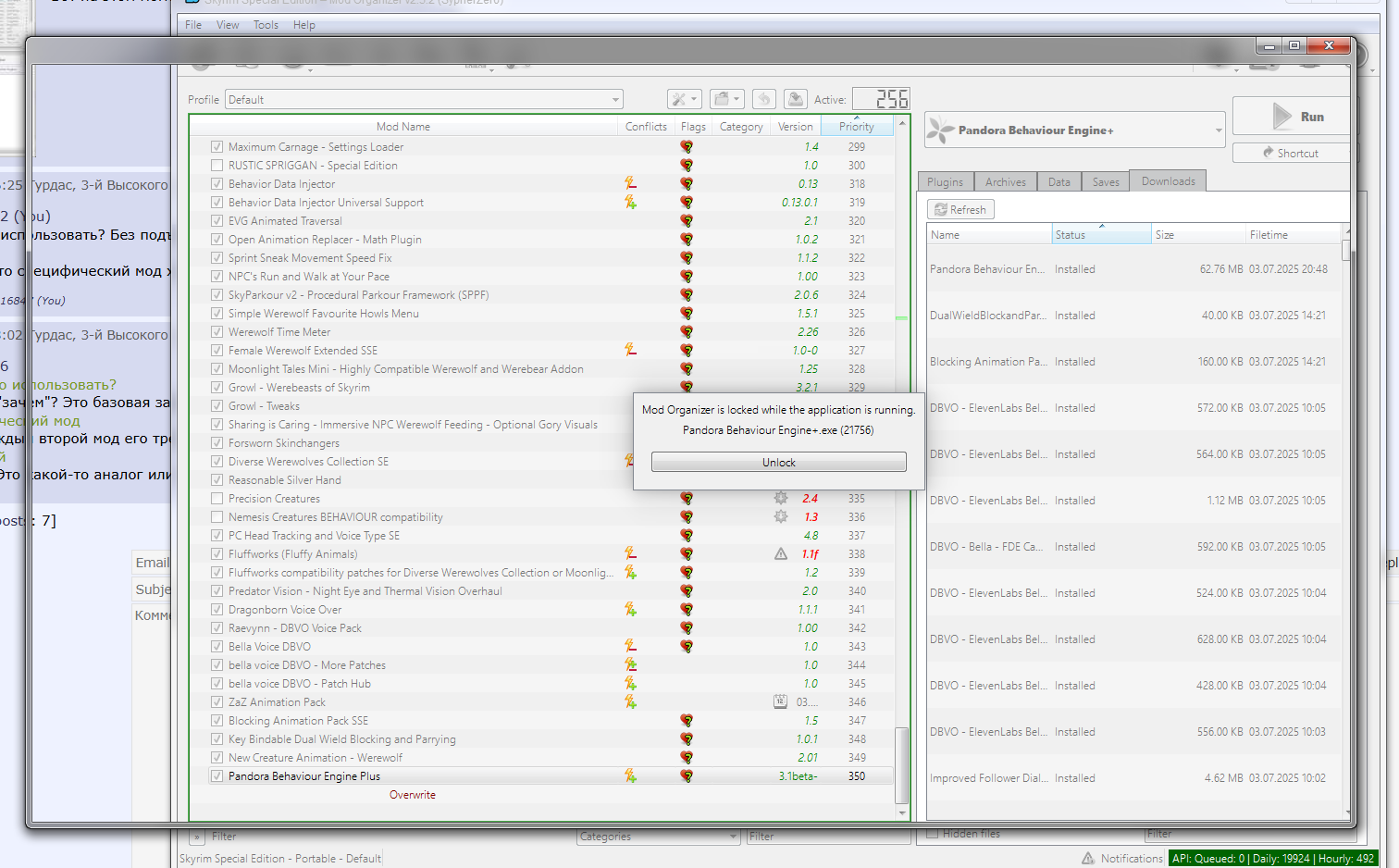The height and width of the screenshot is (868, 1399).
Task: Toggle SkyParkour v2 mod checkbox
Action: (x=217, y=294)
